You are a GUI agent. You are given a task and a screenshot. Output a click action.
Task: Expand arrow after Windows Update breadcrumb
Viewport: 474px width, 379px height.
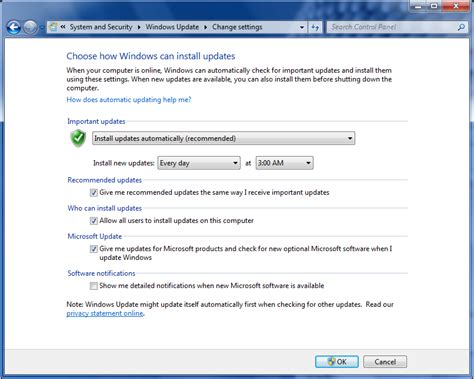(x=206, y=27)
